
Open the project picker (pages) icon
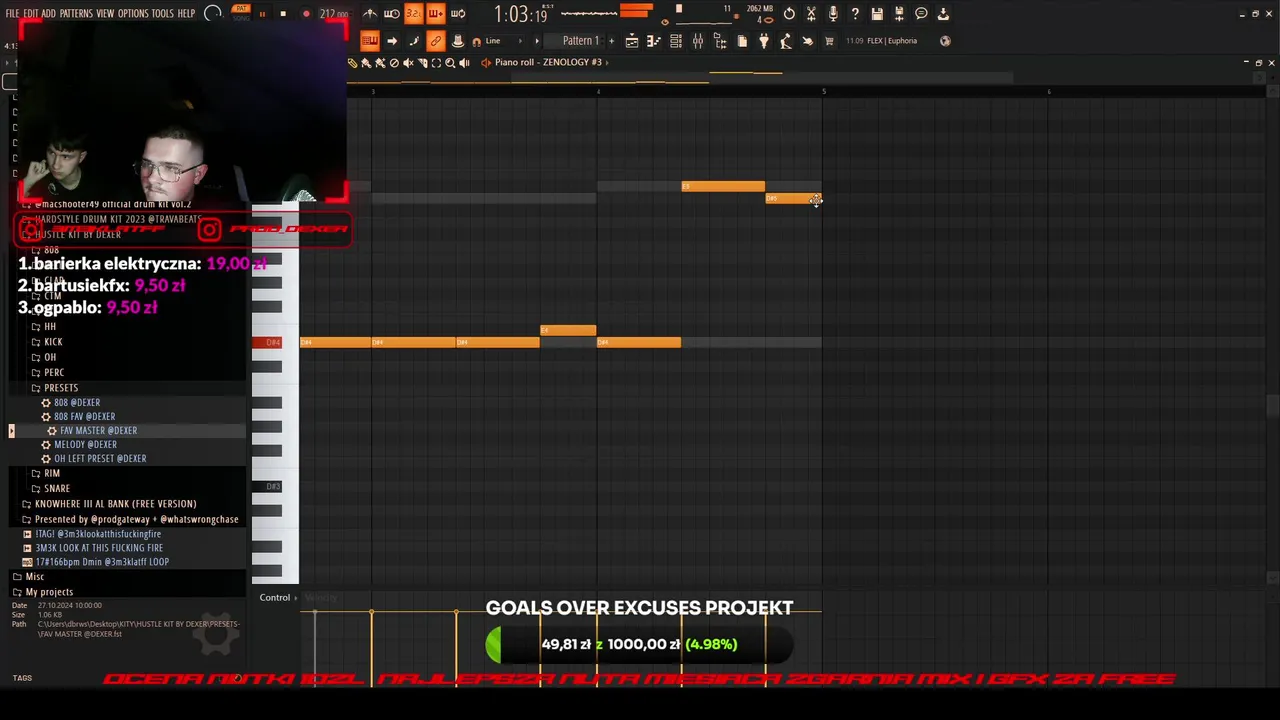point(742,41)
